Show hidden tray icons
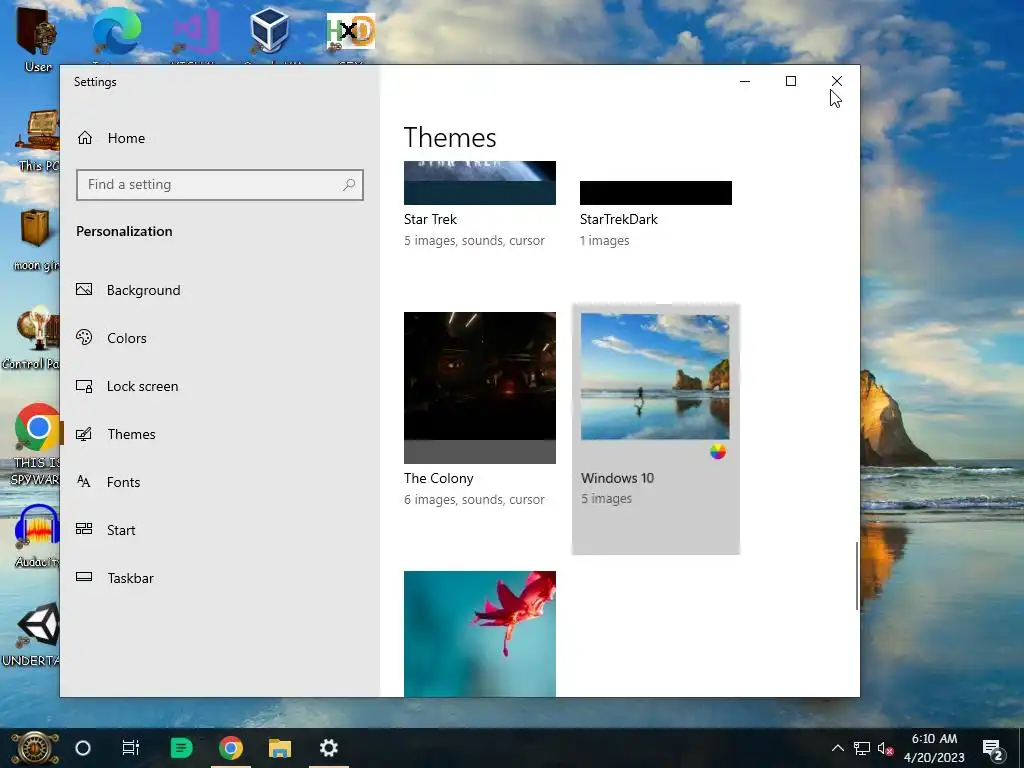The height and width of the screenshot is (768, 1024). pyautogui.click(x=837, y=748)
